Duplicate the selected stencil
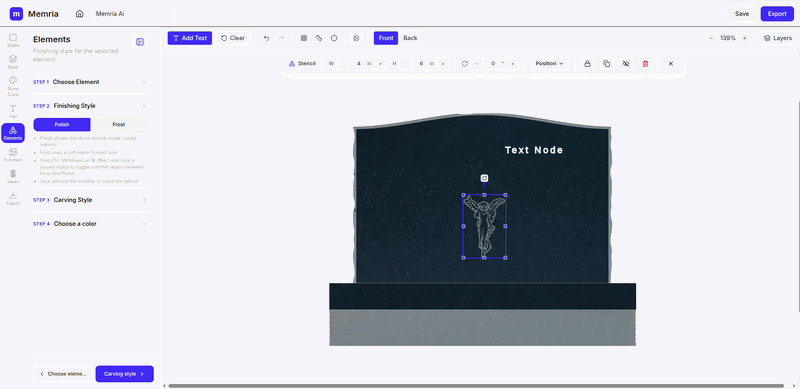The width and height of the screenshot is (800, 389). coord(607,64)
